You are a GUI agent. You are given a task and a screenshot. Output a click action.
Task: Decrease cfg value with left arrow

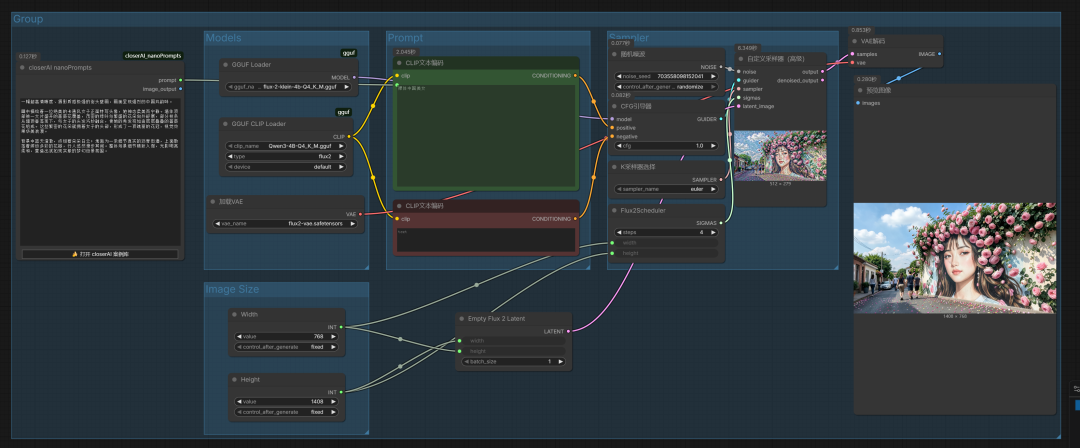619,146
